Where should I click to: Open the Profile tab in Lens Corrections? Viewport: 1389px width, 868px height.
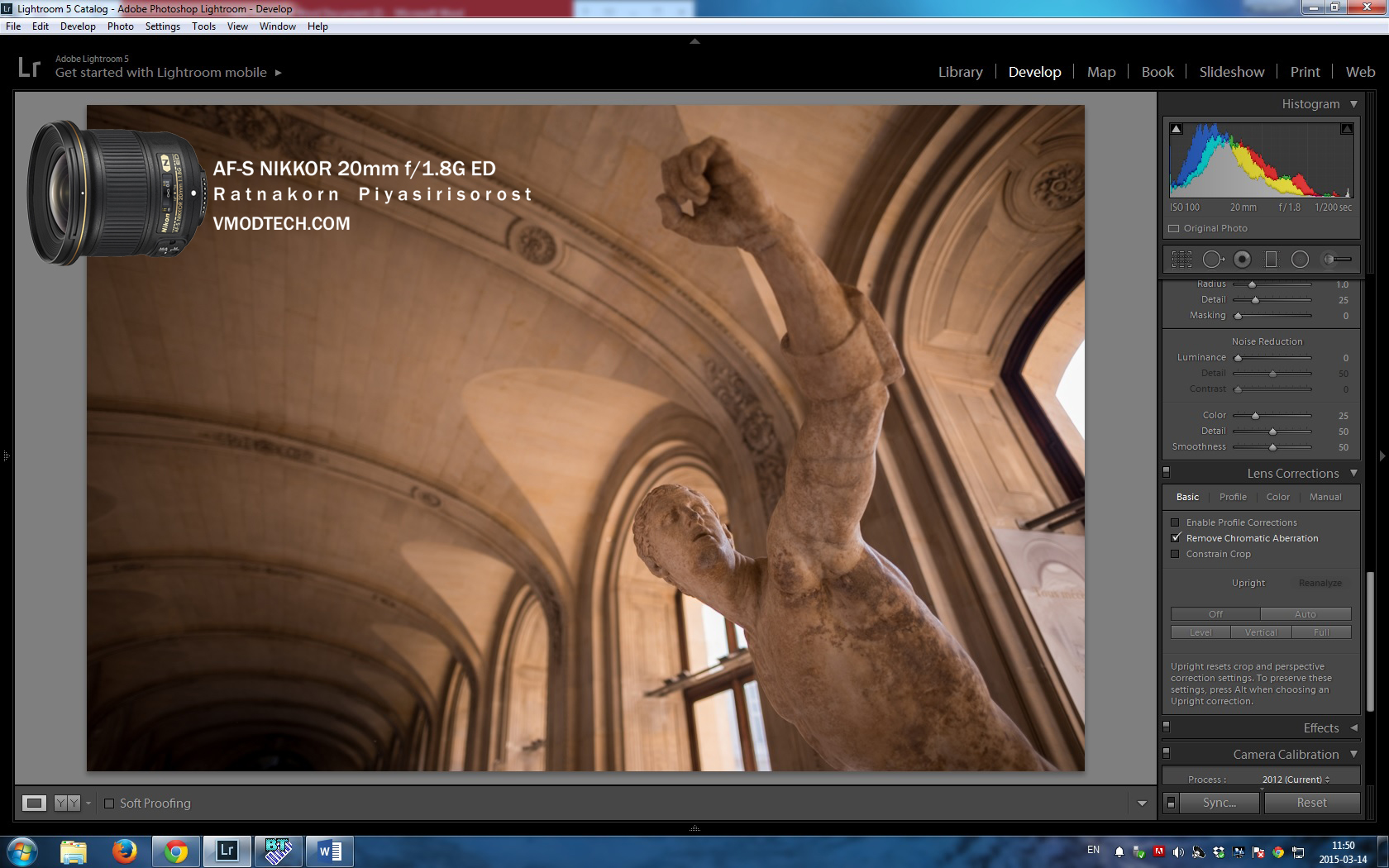(x=1233, y=497)
